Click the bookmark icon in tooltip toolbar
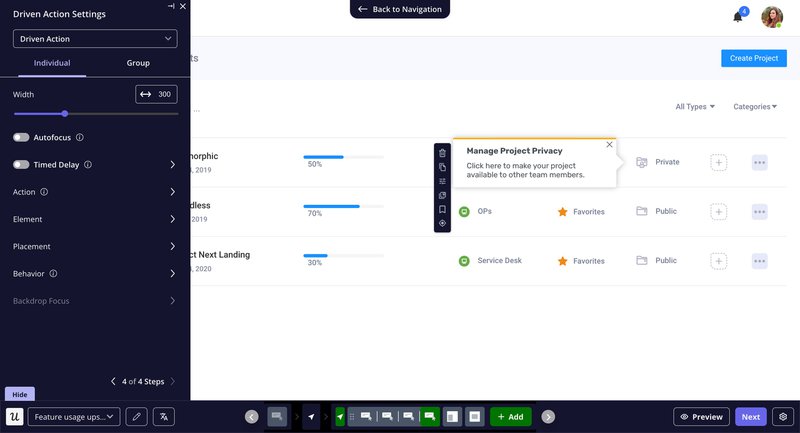The width and height of the screenshot is (800, 433). pos(442,209)
